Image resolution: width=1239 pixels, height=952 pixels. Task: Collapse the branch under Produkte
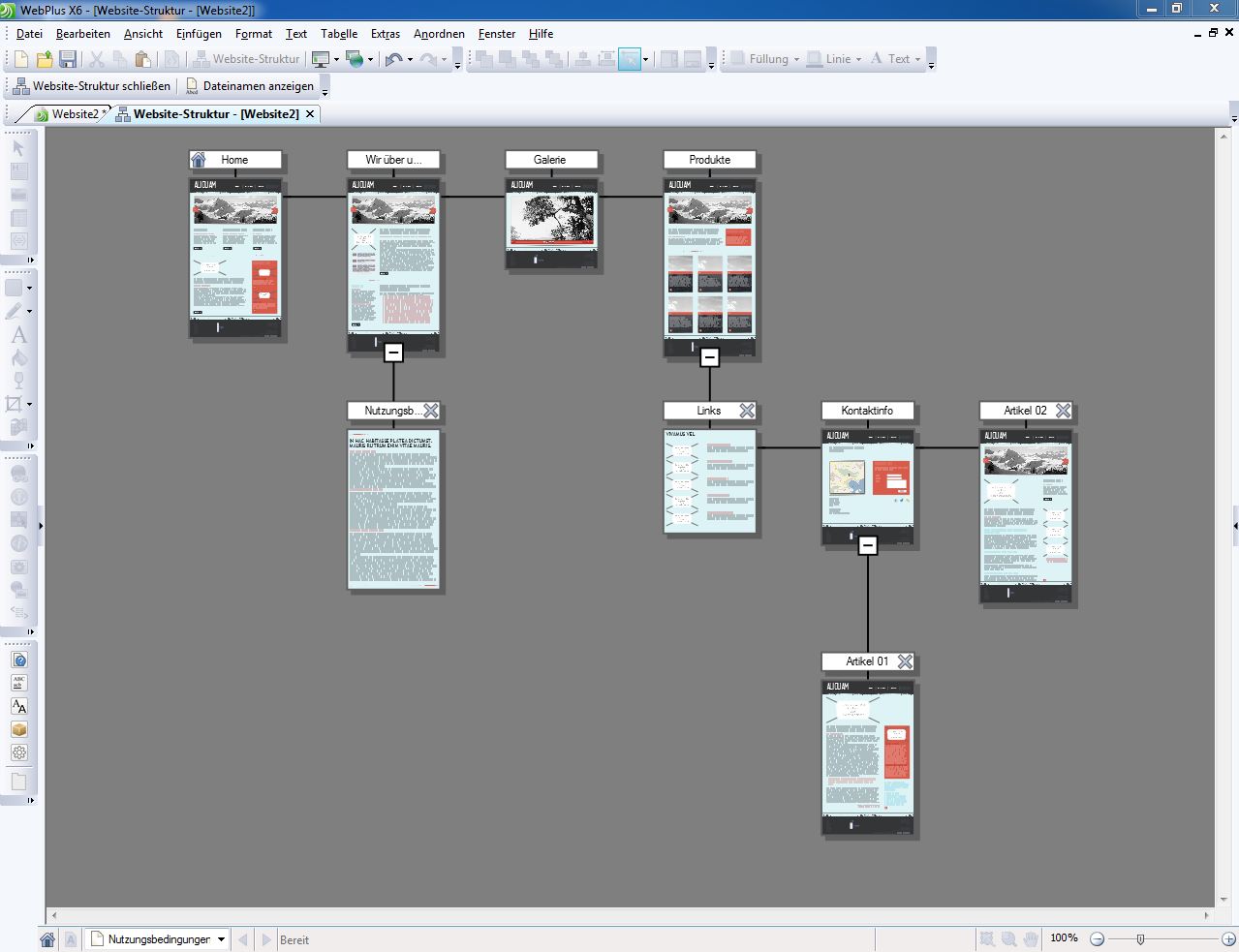click(710, 356)
